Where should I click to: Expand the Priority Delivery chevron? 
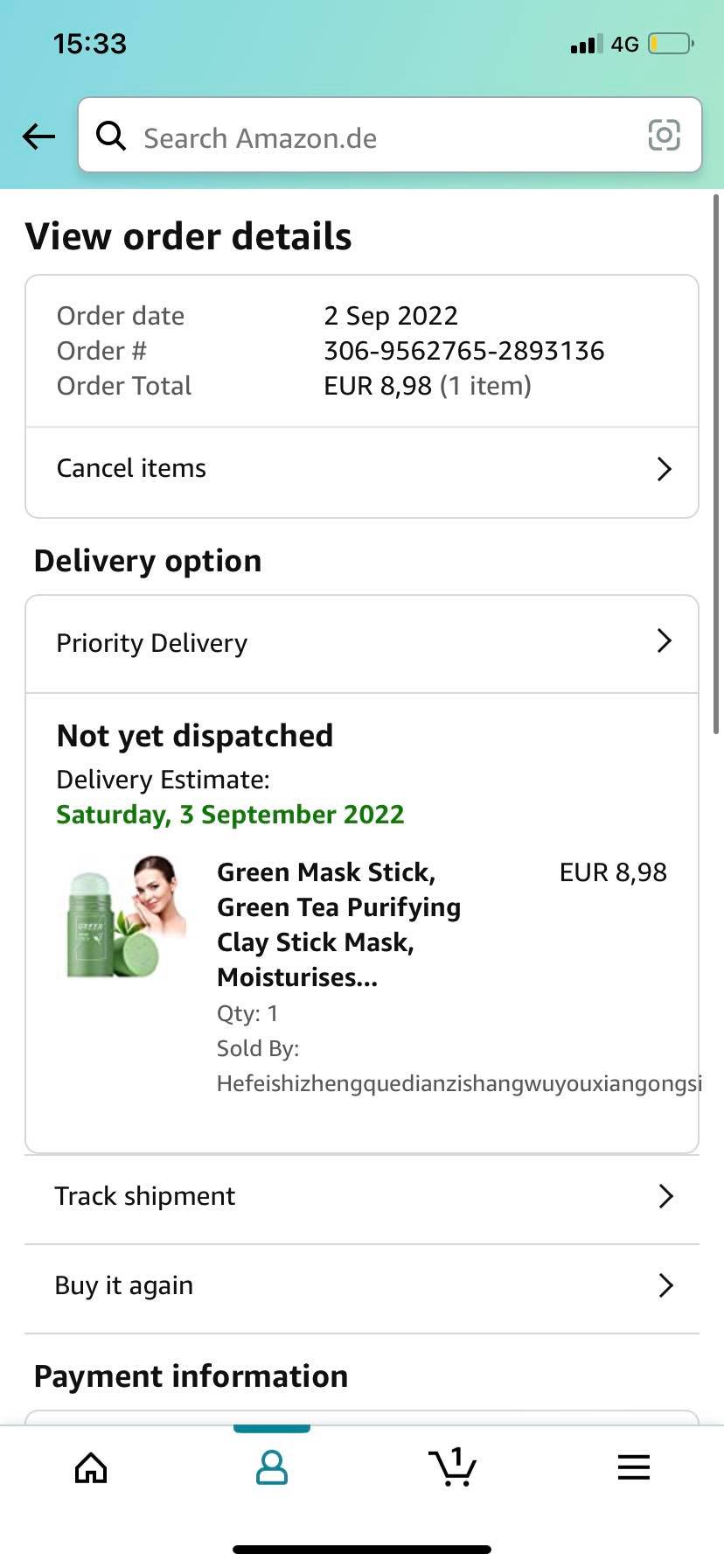point(664,641)
